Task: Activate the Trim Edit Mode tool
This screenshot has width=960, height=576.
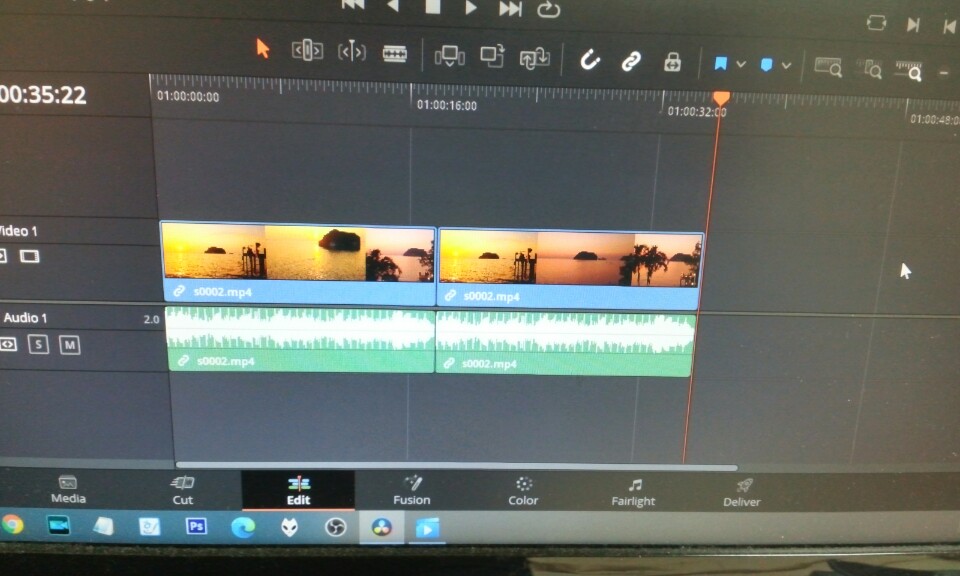Action: pyautogui.click(x=307, y=50)
